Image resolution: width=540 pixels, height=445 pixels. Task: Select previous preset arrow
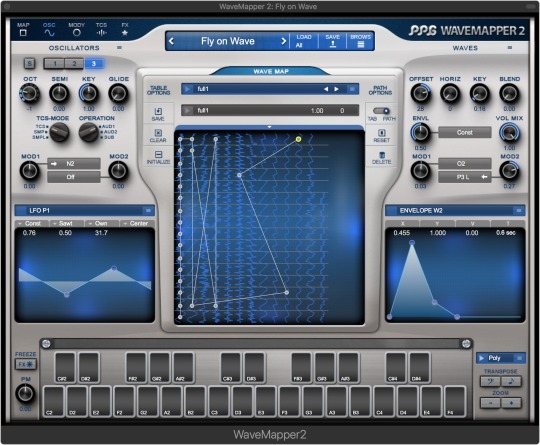pyautogui.click(x=171, y=41)
